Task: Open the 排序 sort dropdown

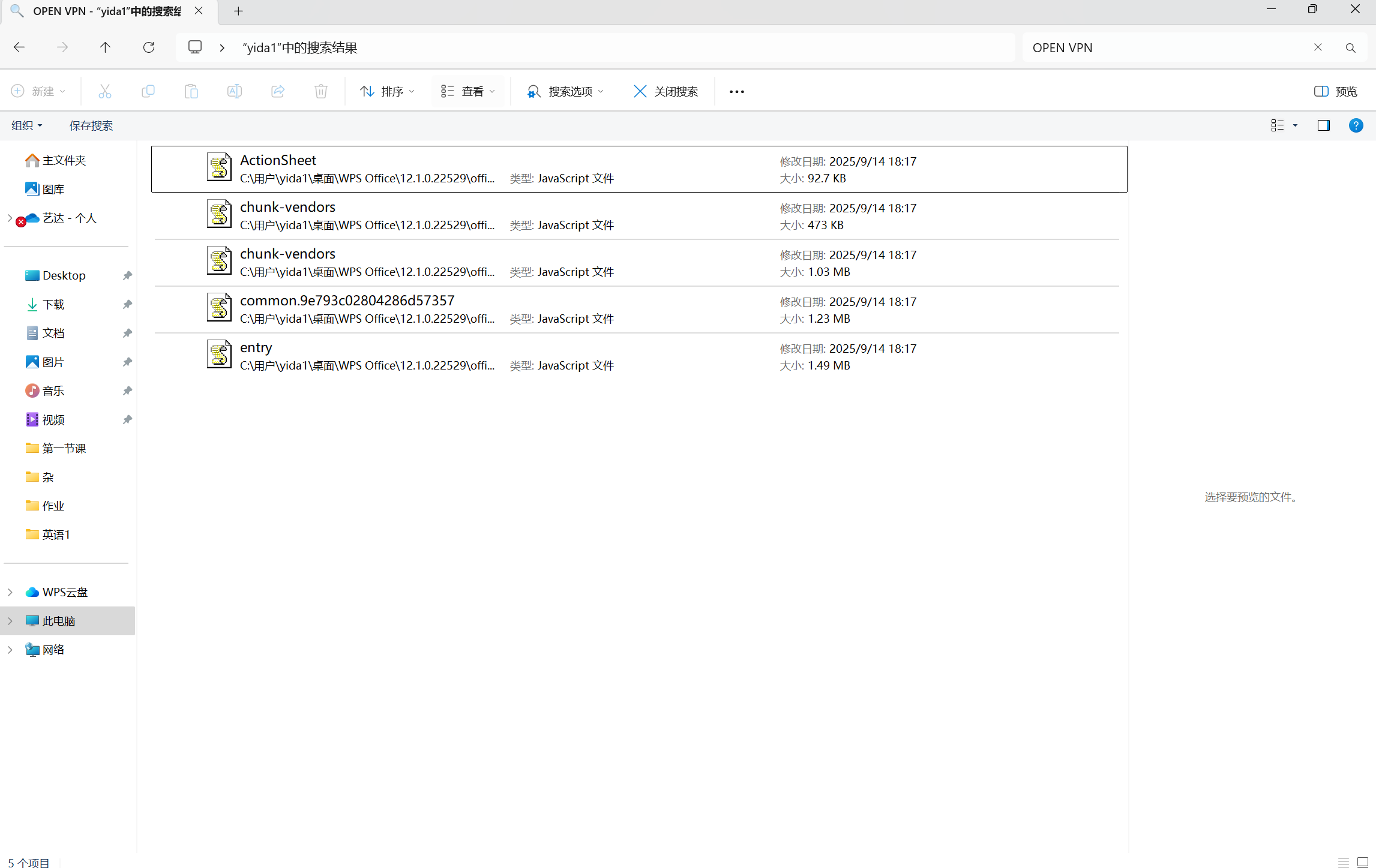Action: pyautogui.click(x=387, y=91)
